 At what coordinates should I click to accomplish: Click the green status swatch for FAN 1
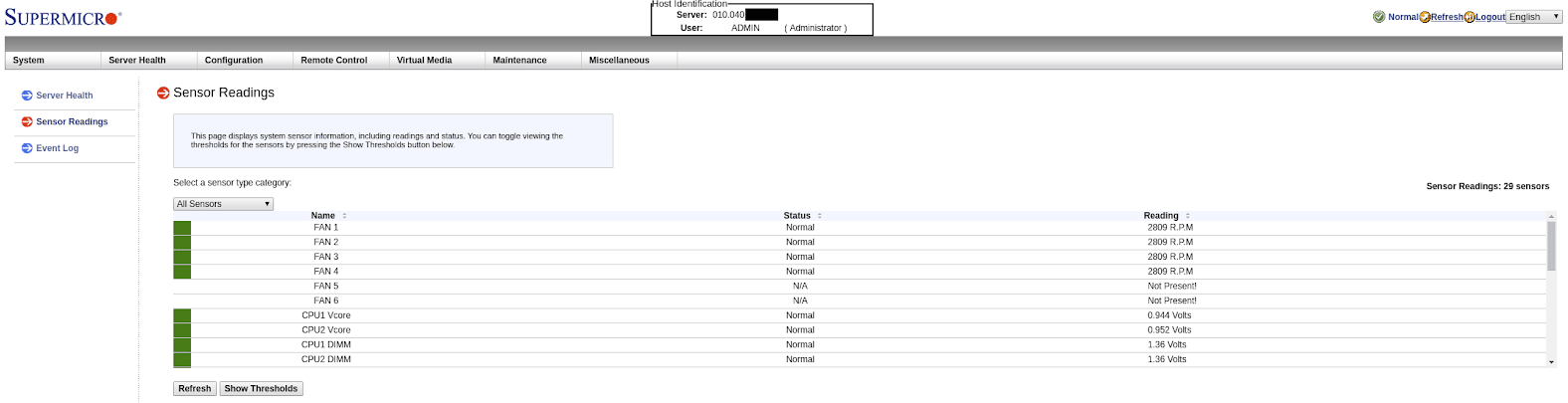[x=182, y=228]
